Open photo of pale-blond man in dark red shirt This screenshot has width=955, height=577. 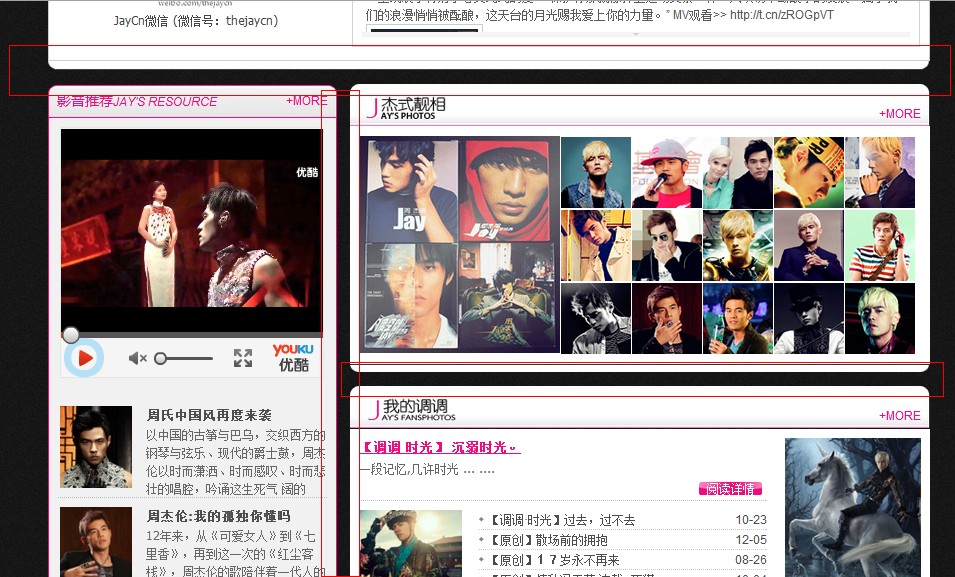click(x=880, y=318)
